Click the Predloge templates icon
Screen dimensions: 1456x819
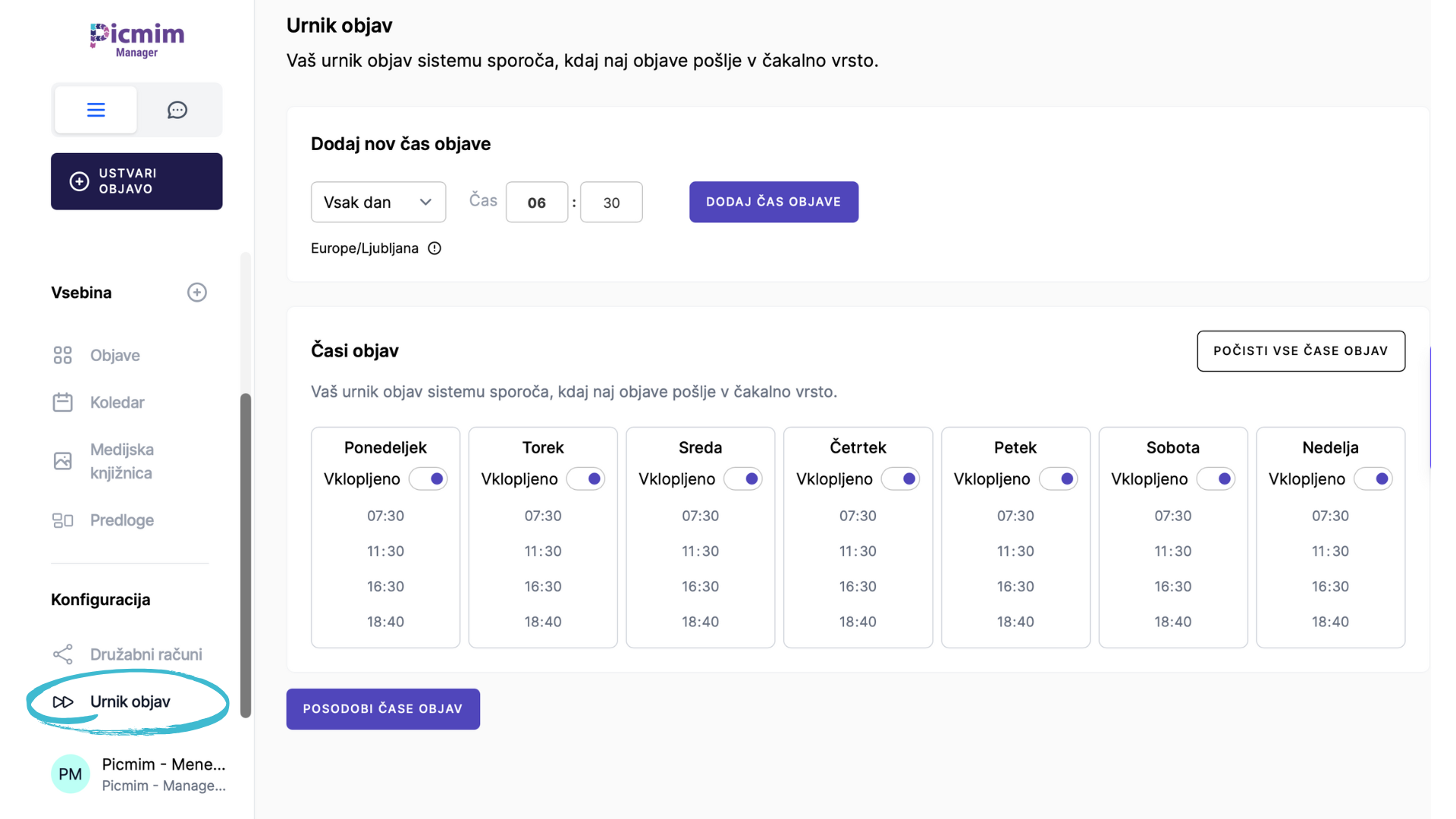63,520
